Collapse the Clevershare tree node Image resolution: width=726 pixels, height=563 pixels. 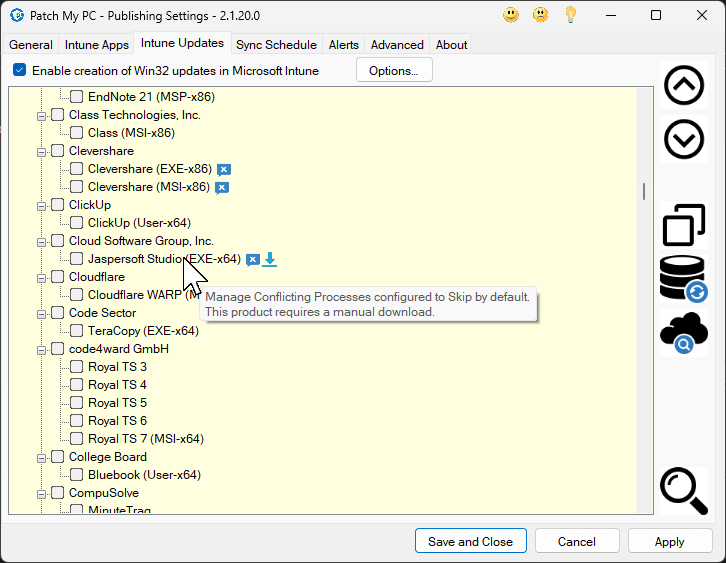coord(41,152)
